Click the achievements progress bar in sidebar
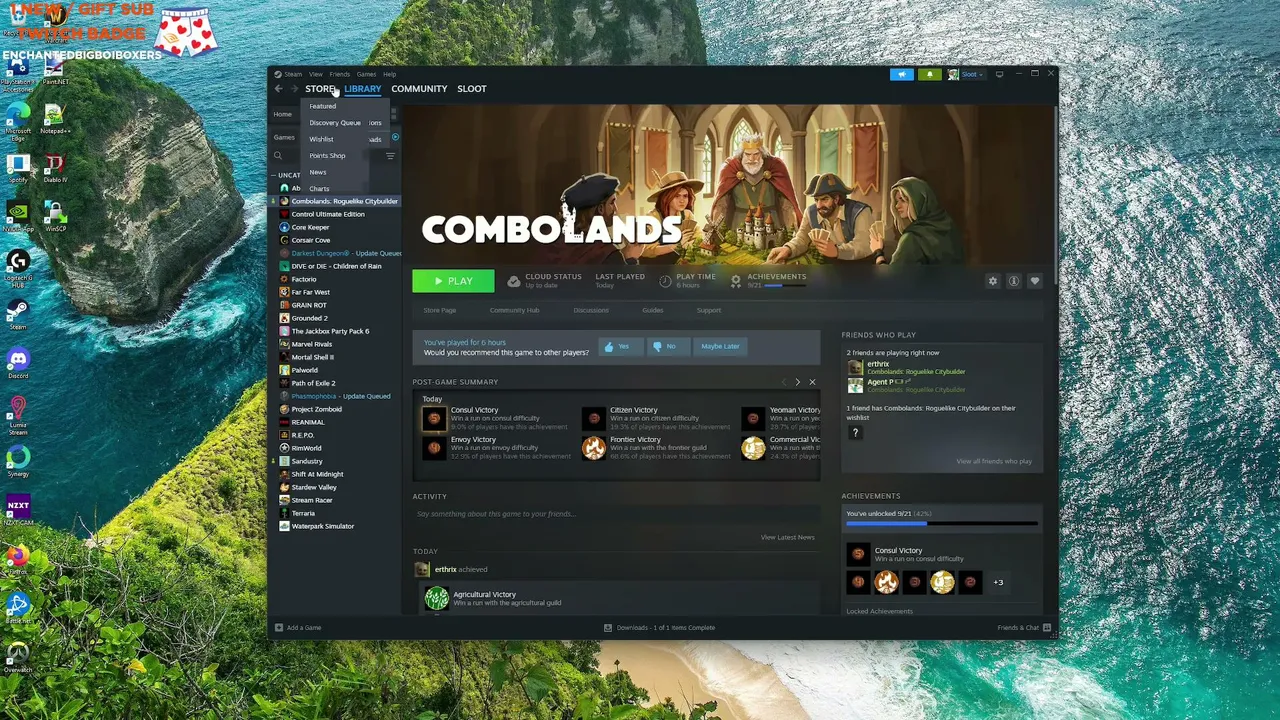Screen dimensions: 1280x720 942,523
